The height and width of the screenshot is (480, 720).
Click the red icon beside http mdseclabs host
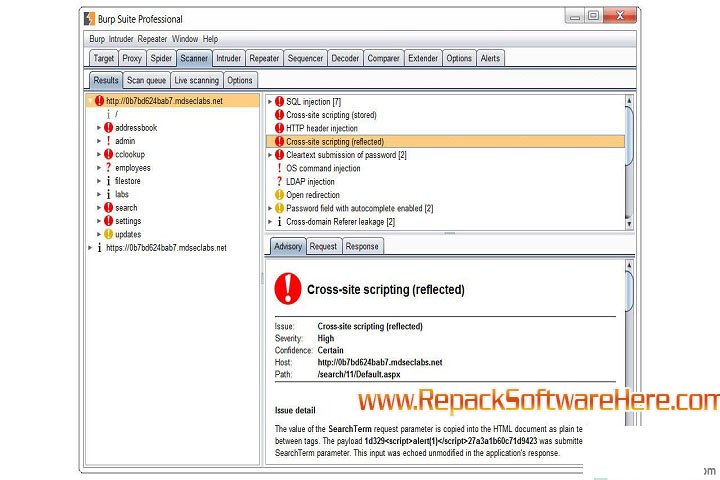coord(99,101)
